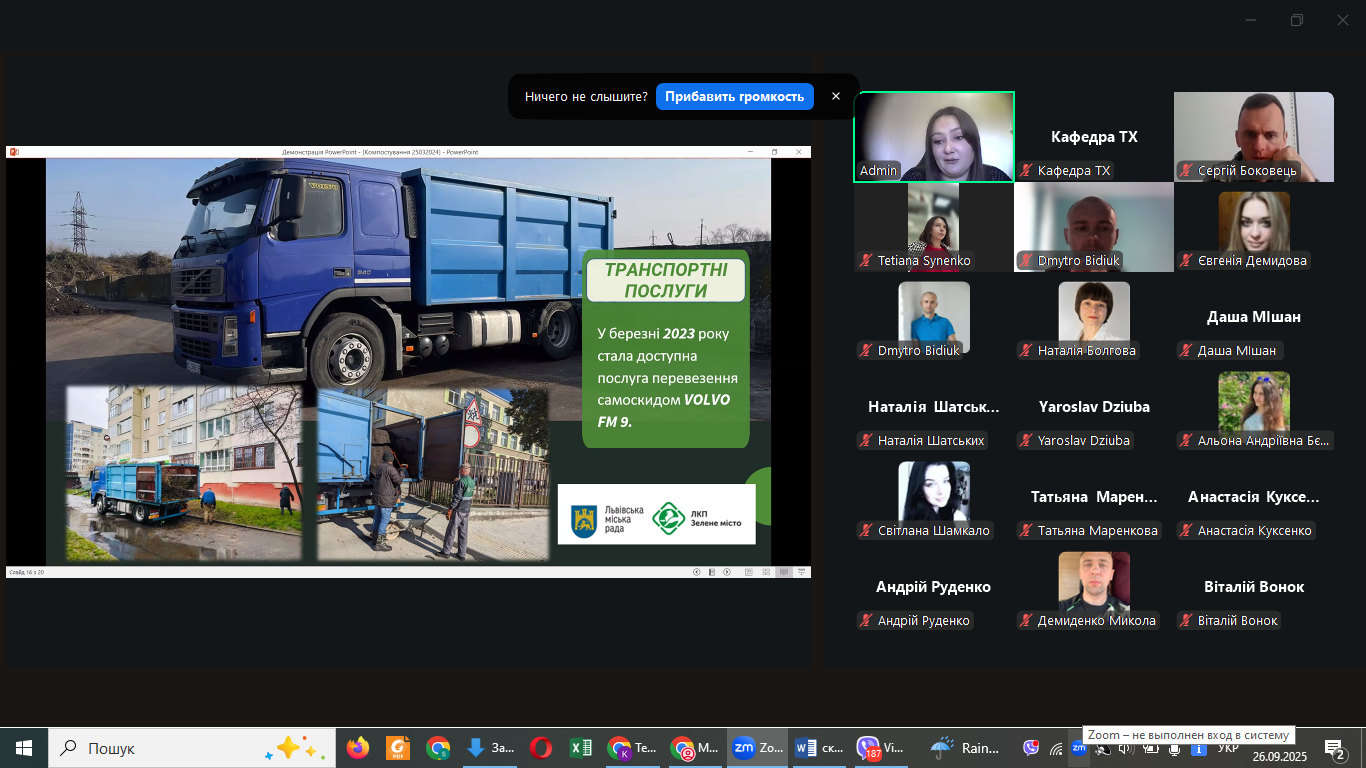Switch to Zoom window in taskbar

[757, 748]
